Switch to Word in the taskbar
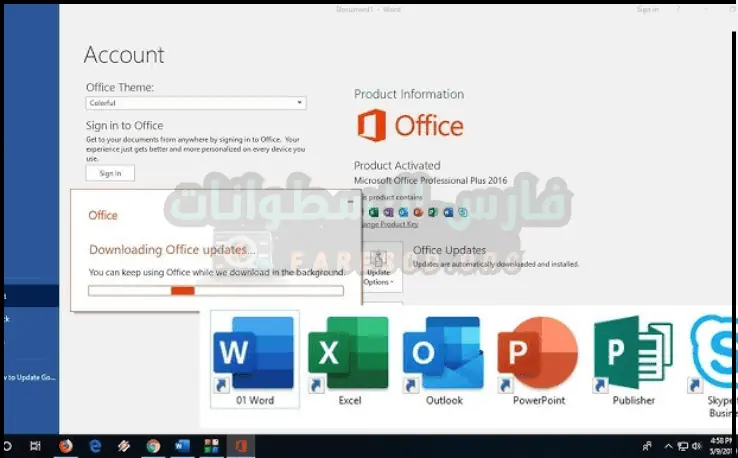The width and height of the screenshot is (738, 458). tap(182, 445)
